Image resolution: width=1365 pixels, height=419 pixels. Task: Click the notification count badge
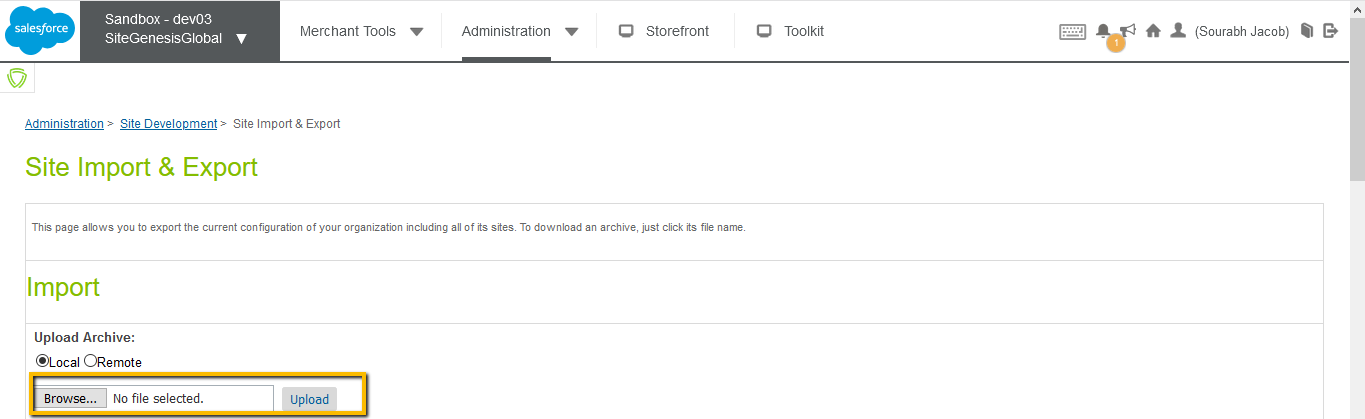(x=1116, y=43)
